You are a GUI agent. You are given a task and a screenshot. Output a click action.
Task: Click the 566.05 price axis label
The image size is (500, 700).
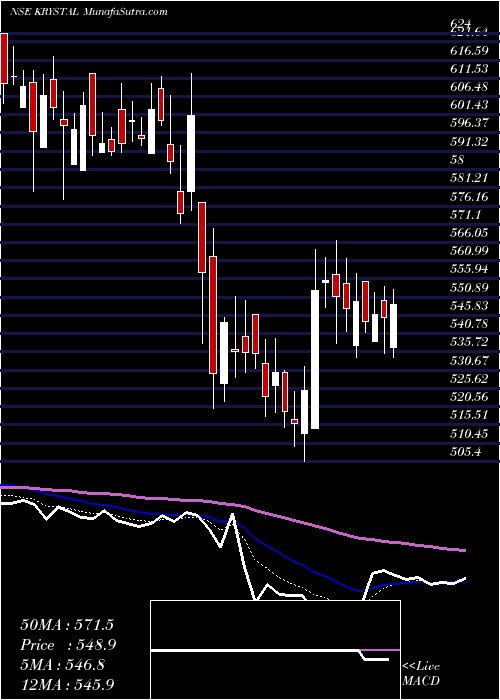[x=469, y=233]
